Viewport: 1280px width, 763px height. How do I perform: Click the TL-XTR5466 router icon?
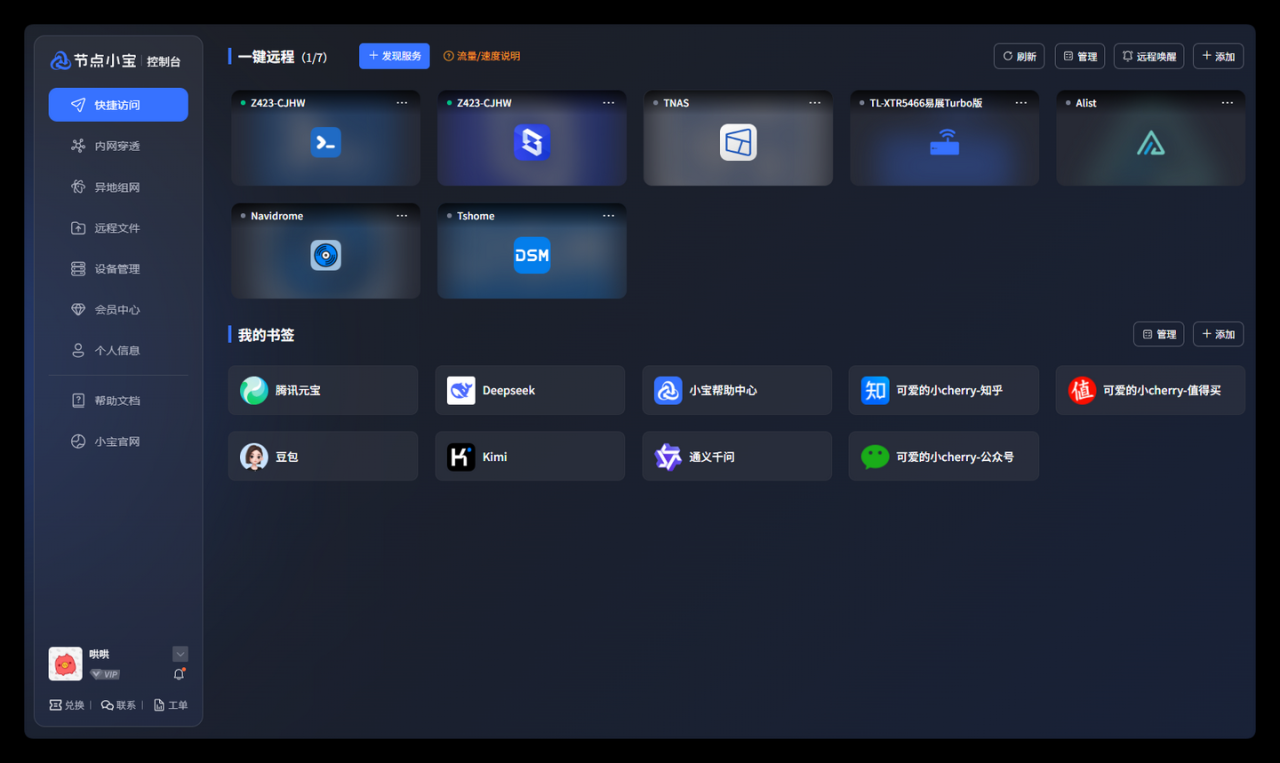(x=944, y=143)
